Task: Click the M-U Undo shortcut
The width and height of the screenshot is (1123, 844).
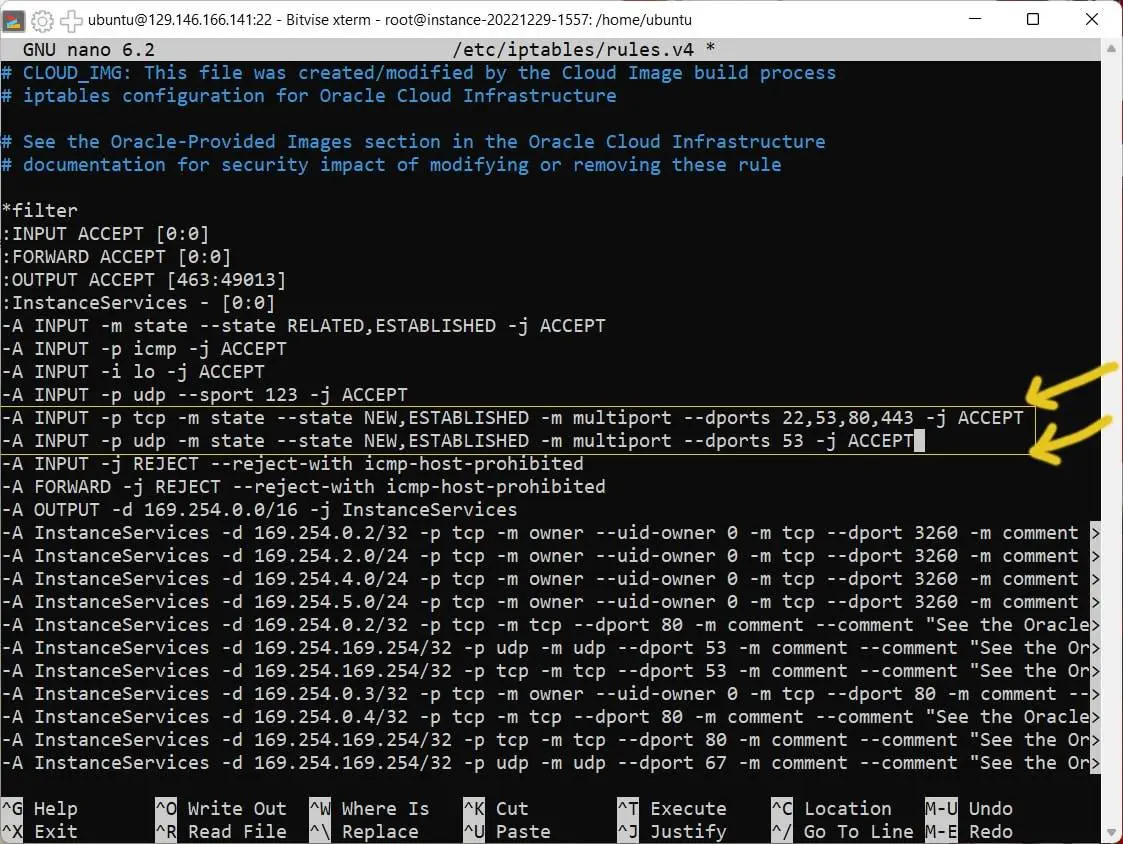Action: [969, 808]
